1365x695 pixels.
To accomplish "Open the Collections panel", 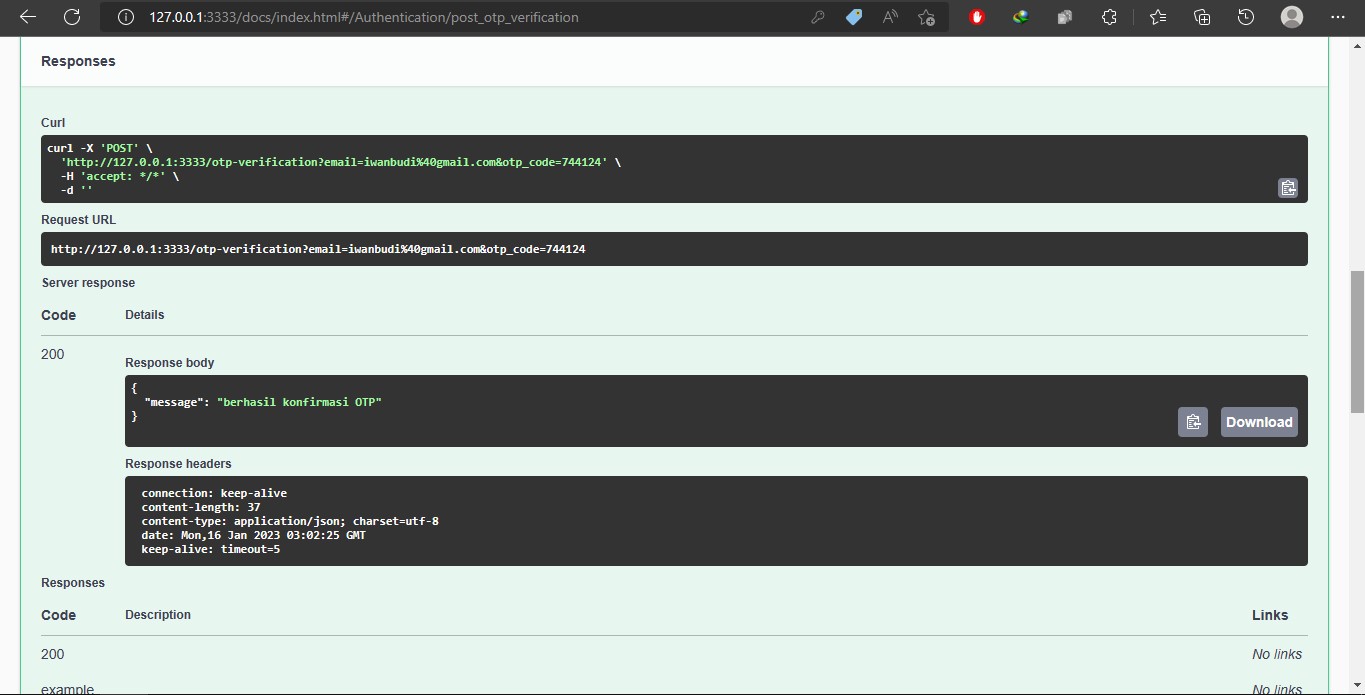I will (1202, 17).
